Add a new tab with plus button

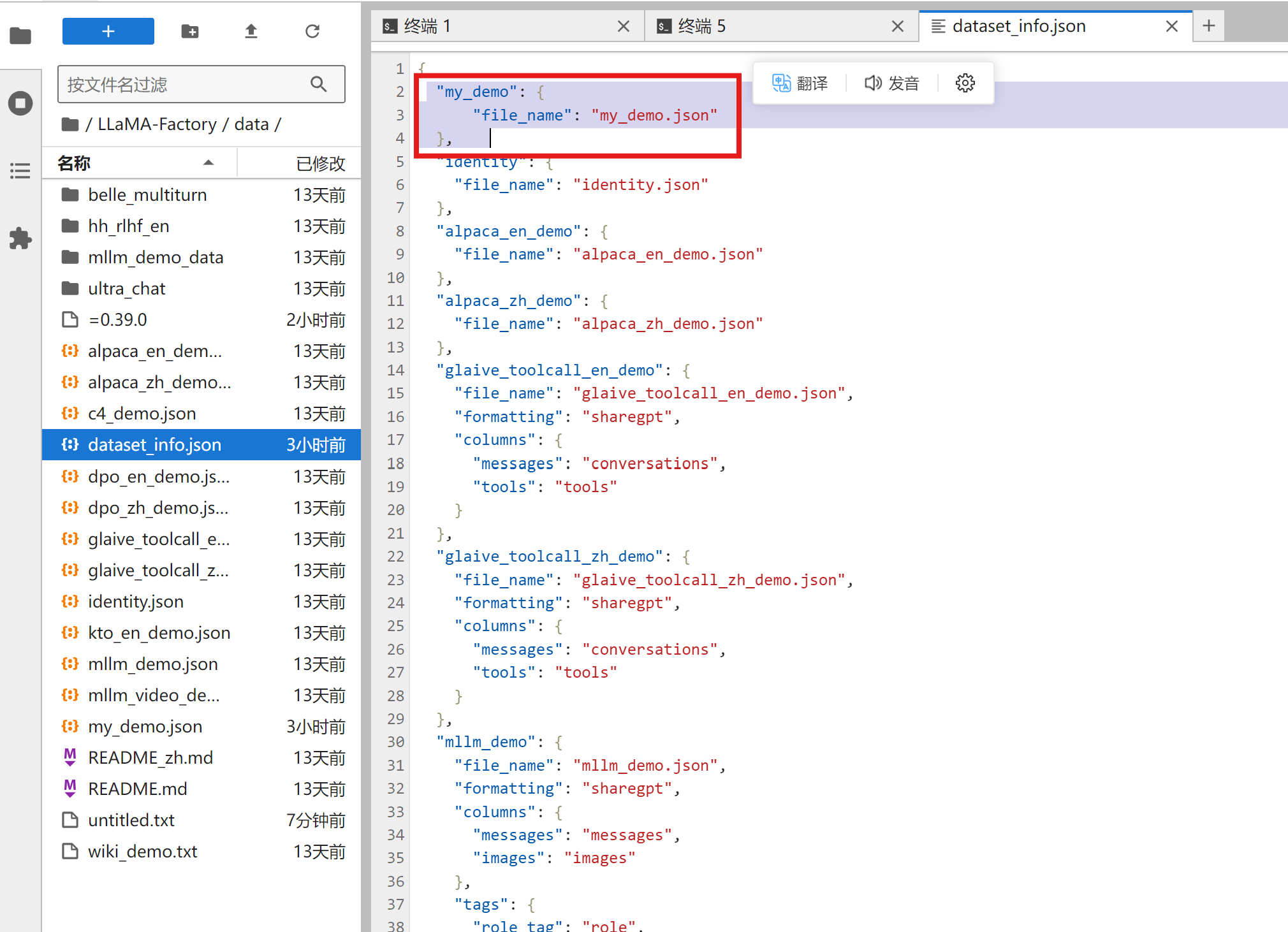tap(1209, 26)
